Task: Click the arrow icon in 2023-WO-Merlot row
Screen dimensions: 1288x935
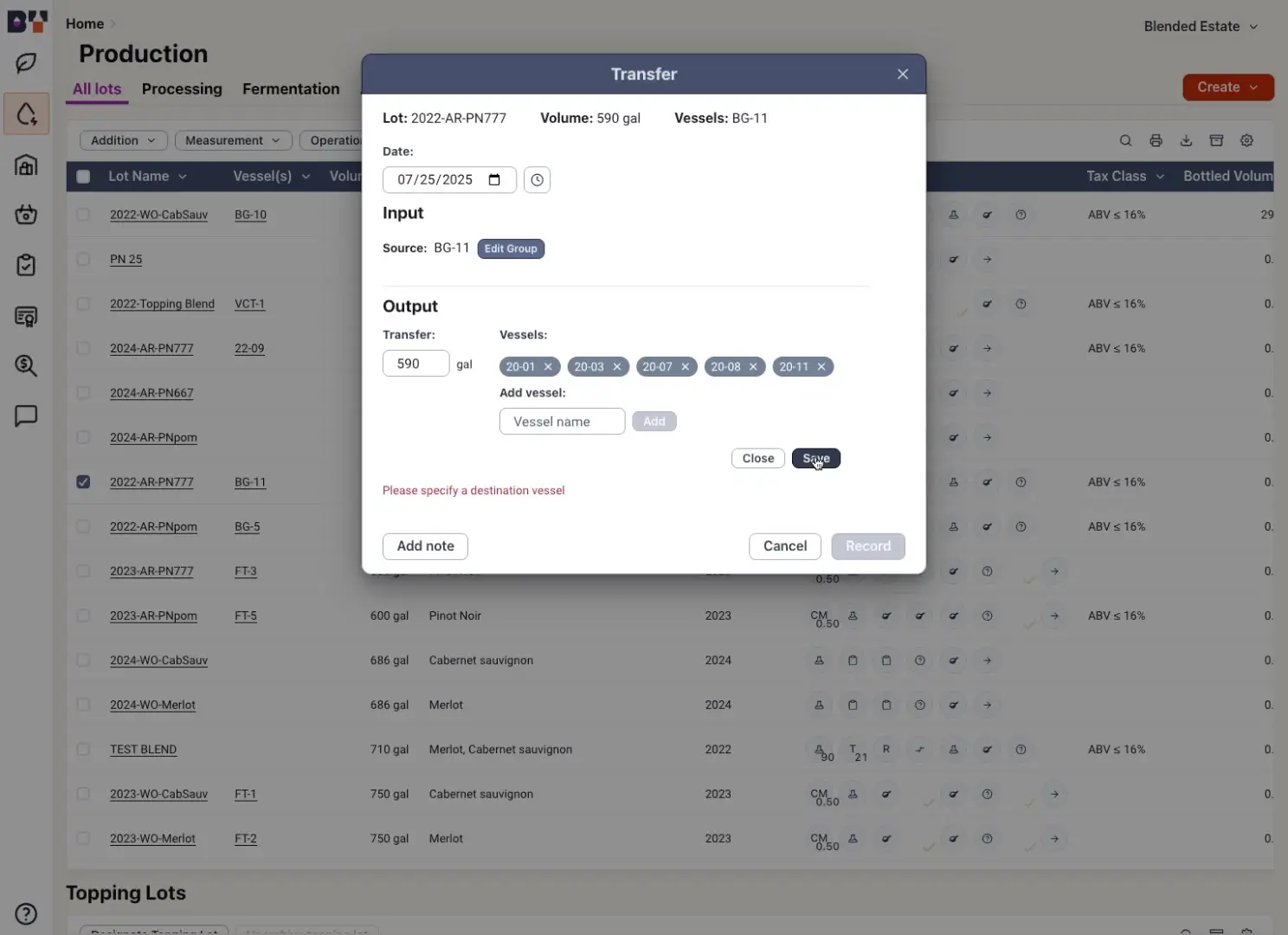Action: click(1054, 838)
